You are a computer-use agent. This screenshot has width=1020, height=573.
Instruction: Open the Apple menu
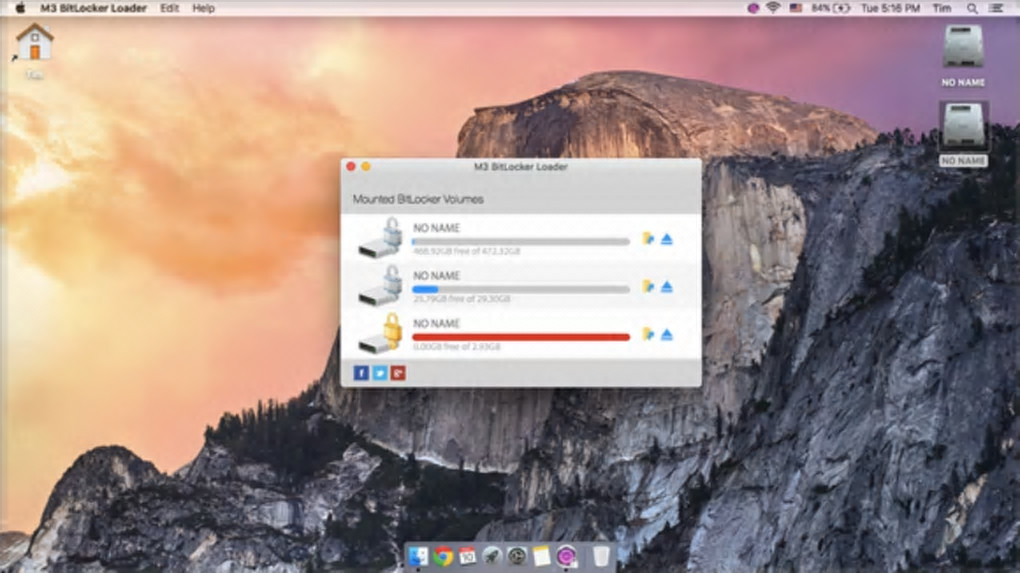tap(20, 8)
